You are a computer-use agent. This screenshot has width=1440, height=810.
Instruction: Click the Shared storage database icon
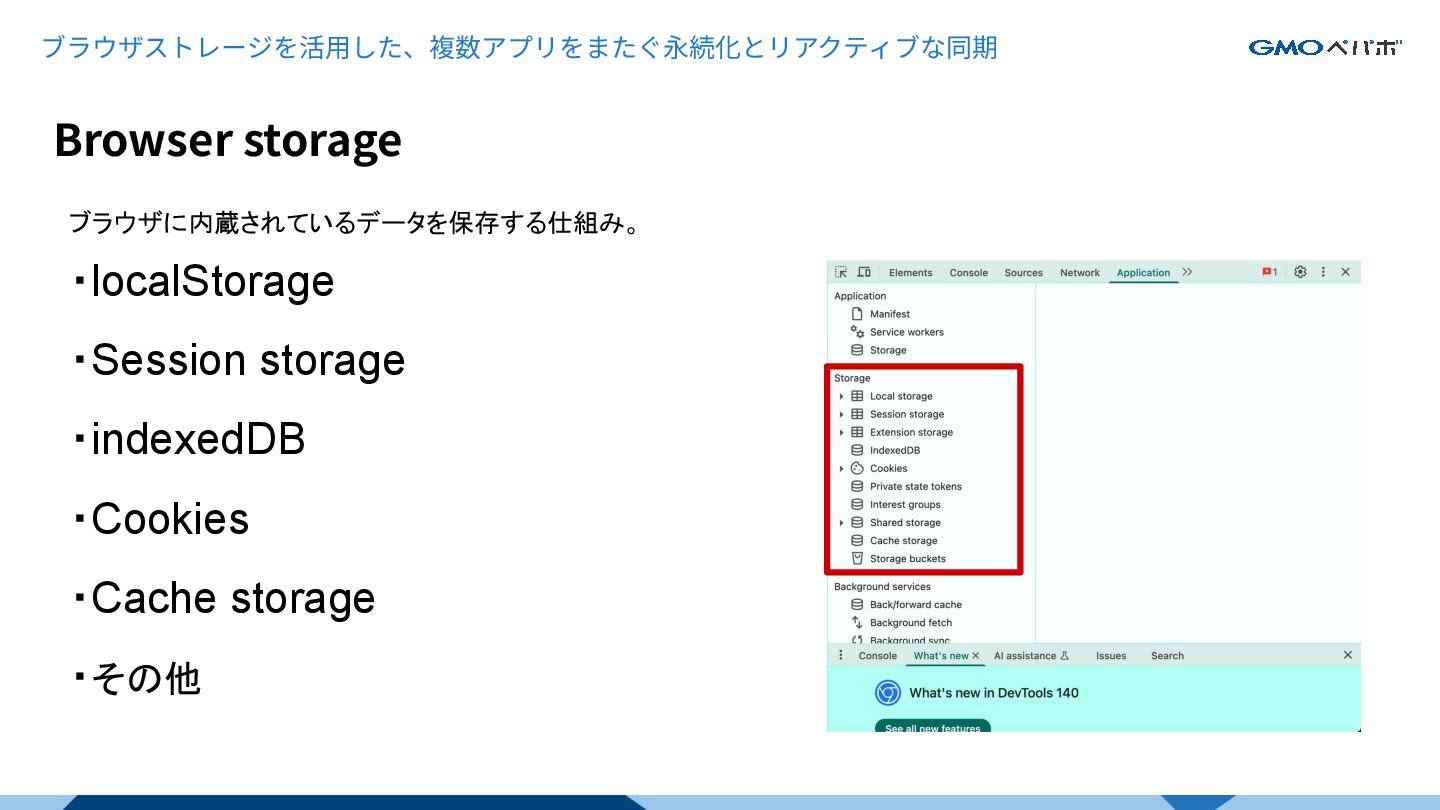click(x=857, y=522)
